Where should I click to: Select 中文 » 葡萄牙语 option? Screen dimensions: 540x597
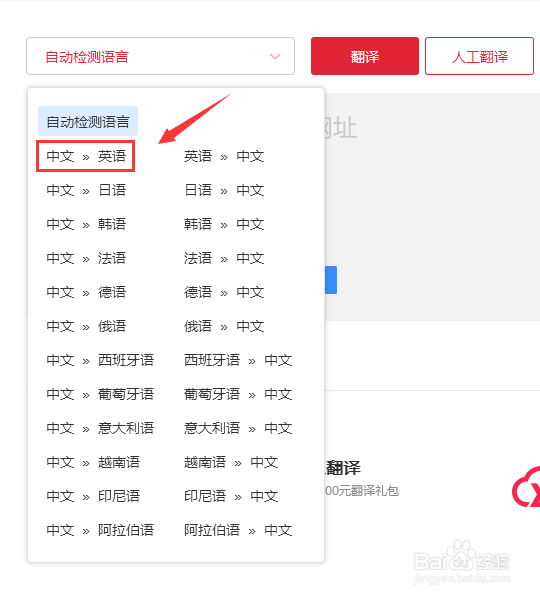100,394
